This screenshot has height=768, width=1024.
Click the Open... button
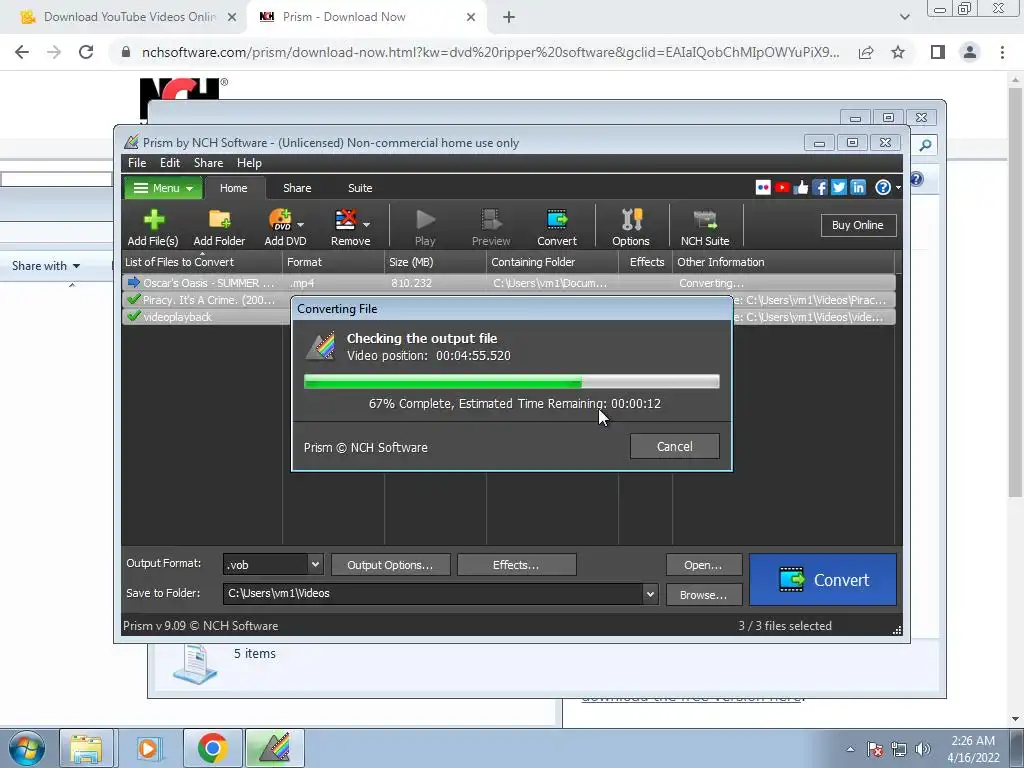704,565
